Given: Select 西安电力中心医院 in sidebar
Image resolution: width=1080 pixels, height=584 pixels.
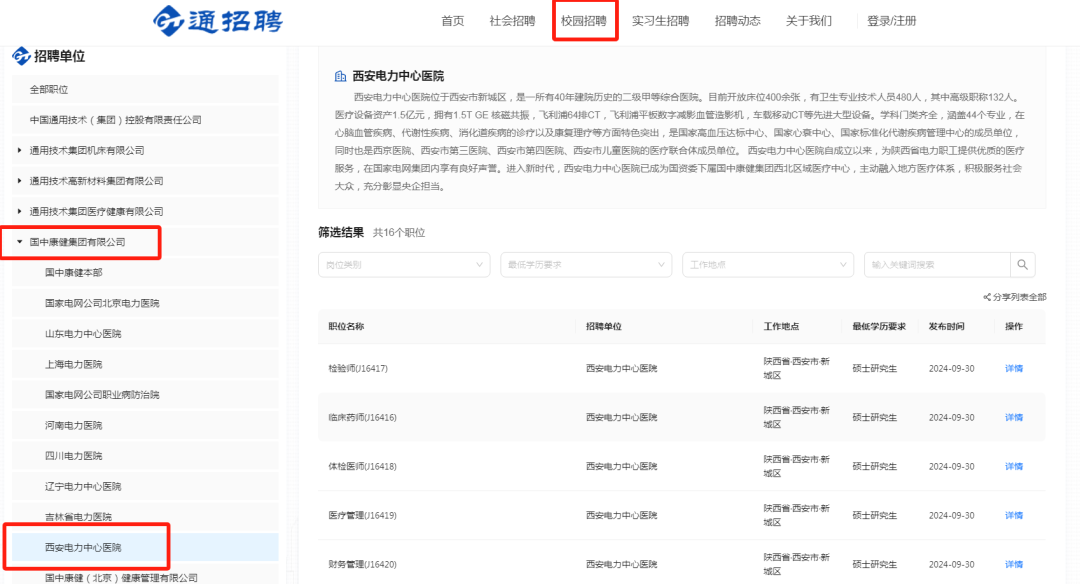Looking at the screenshot, I should click(x=145, y=548).
